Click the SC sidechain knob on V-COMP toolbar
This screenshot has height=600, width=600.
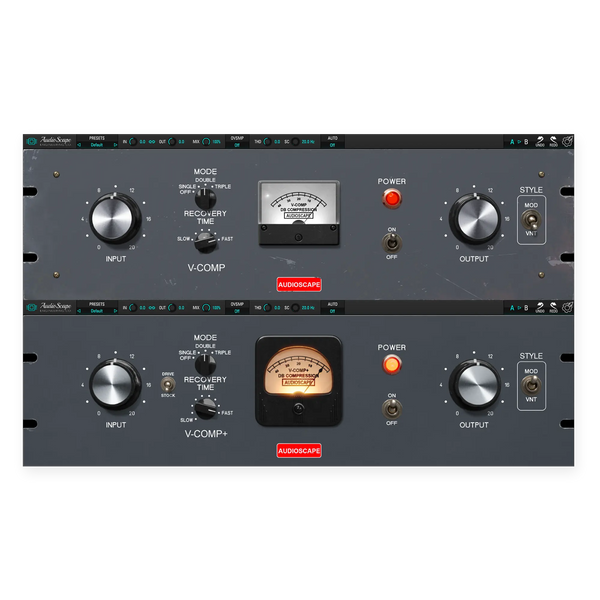[295, 142]
